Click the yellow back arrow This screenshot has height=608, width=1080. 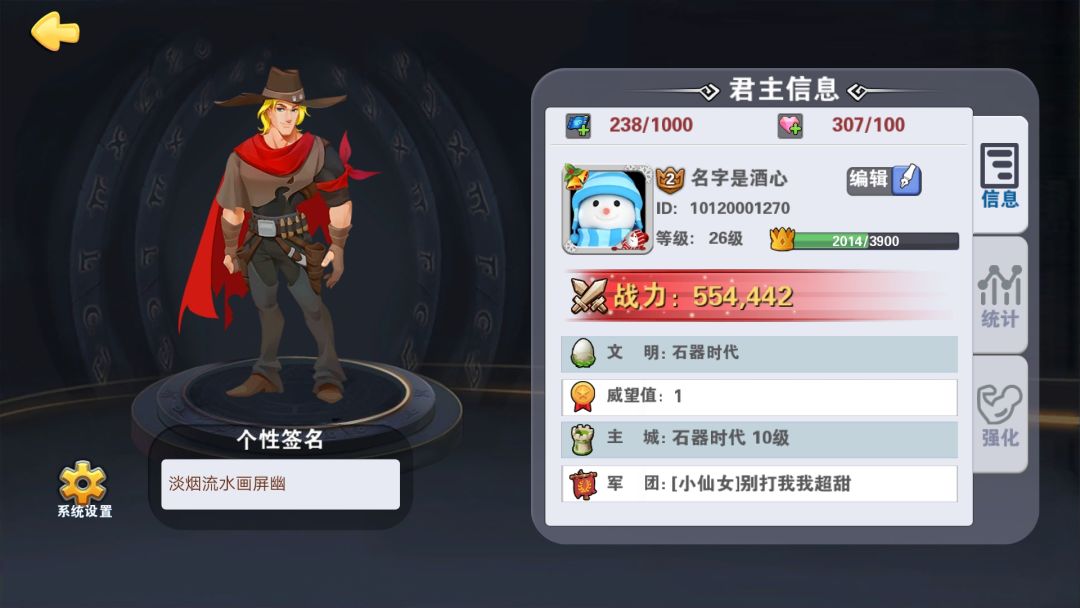(55, 31)
